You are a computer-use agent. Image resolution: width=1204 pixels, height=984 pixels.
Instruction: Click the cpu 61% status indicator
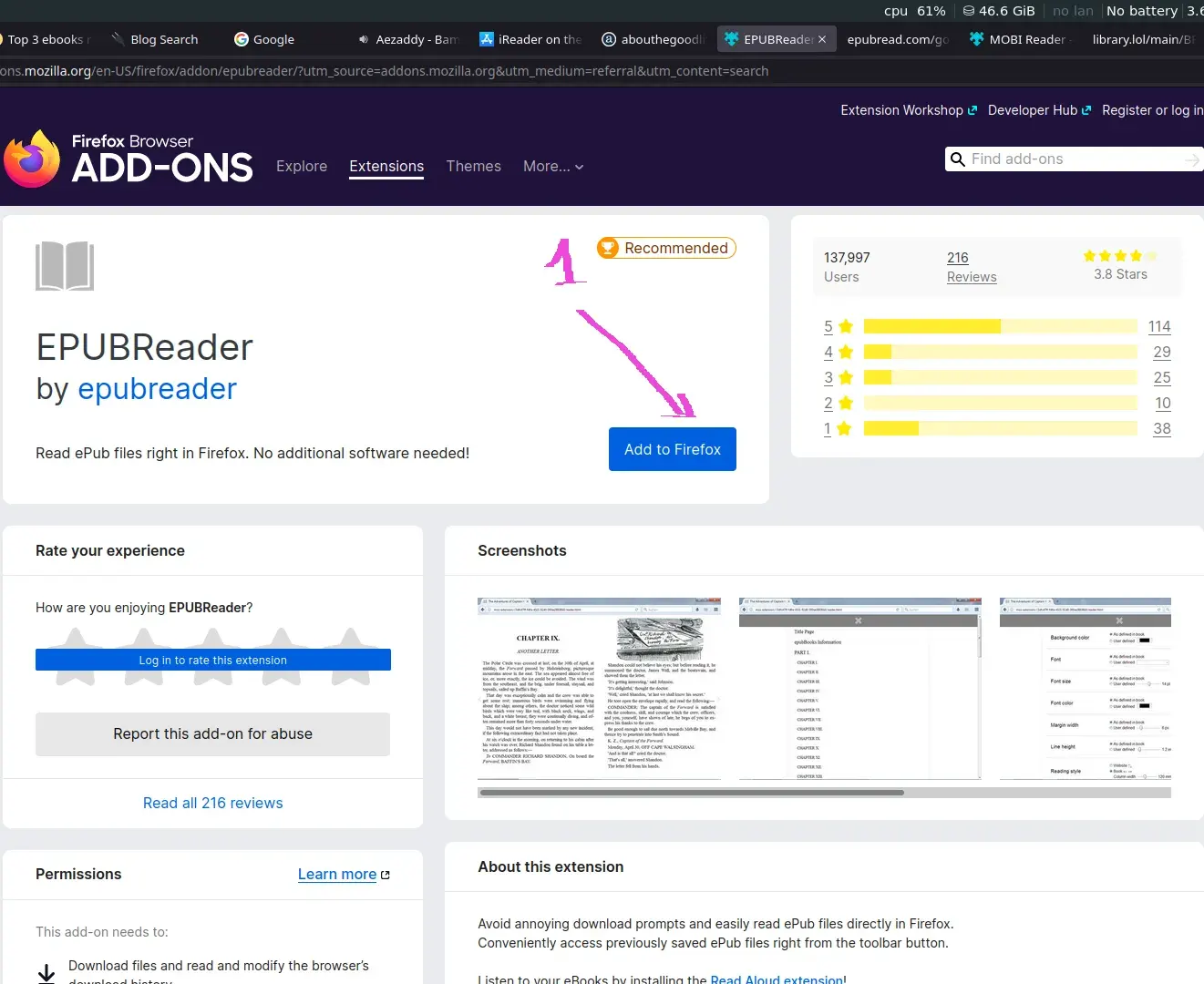tap(914, 11)
